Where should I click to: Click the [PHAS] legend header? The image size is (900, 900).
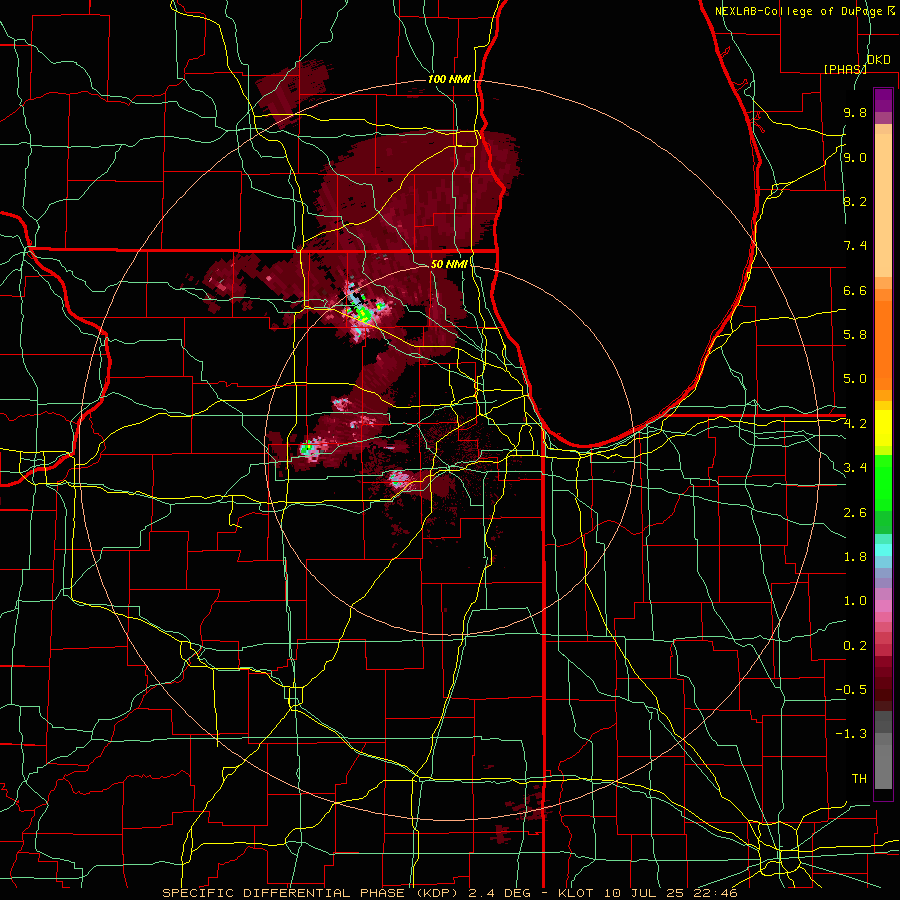845,69
